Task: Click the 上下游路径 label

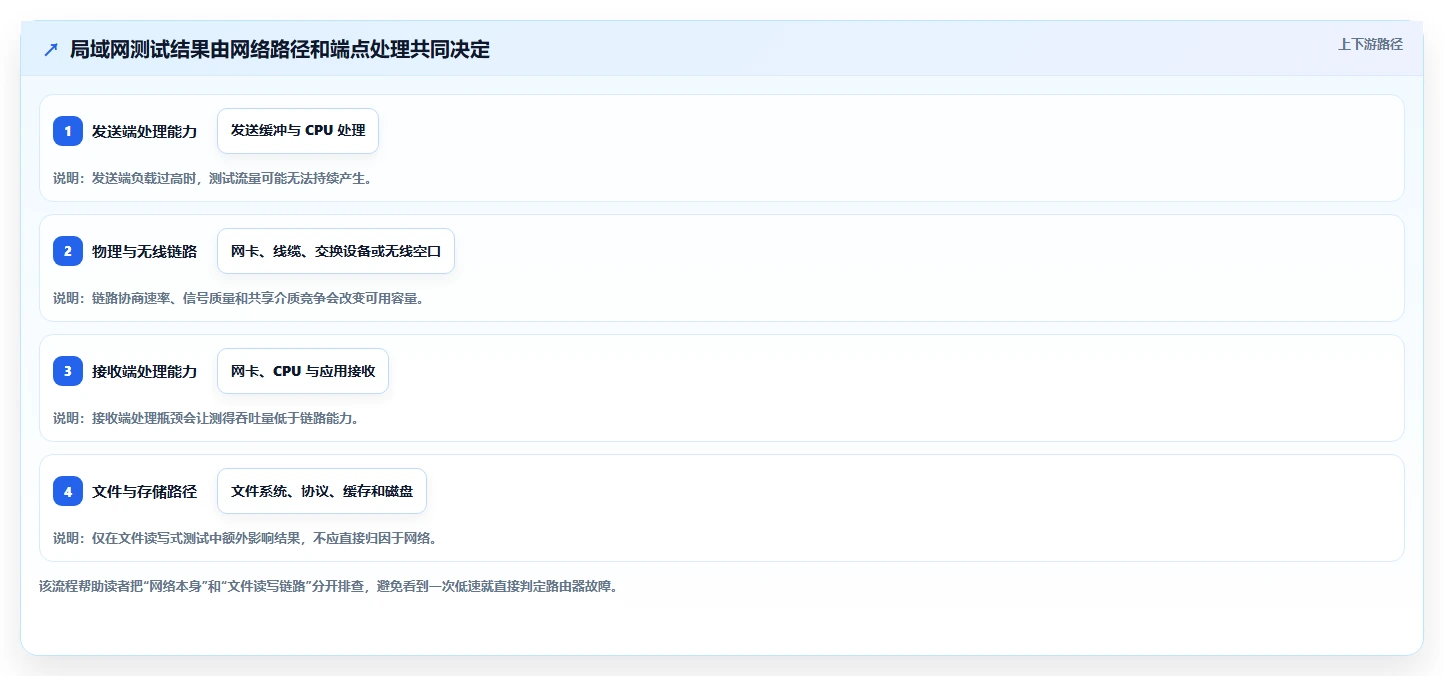Action: 1371,44
